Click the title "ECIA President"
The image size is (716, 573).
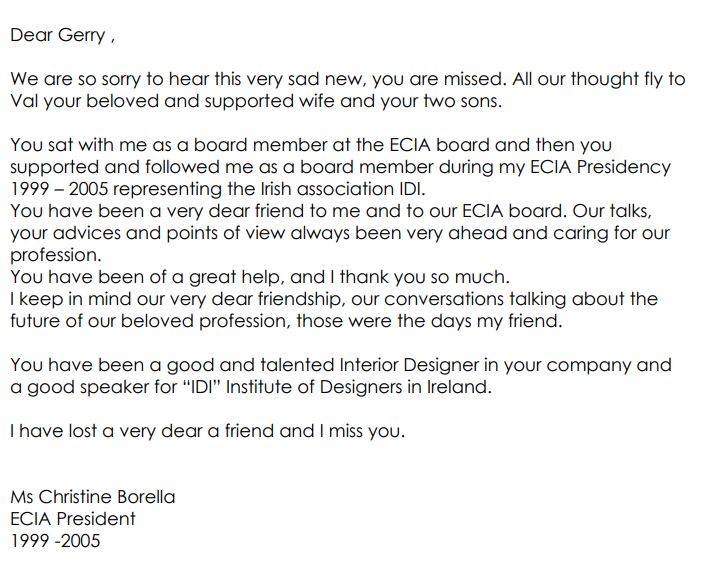[x=73, y=519]
